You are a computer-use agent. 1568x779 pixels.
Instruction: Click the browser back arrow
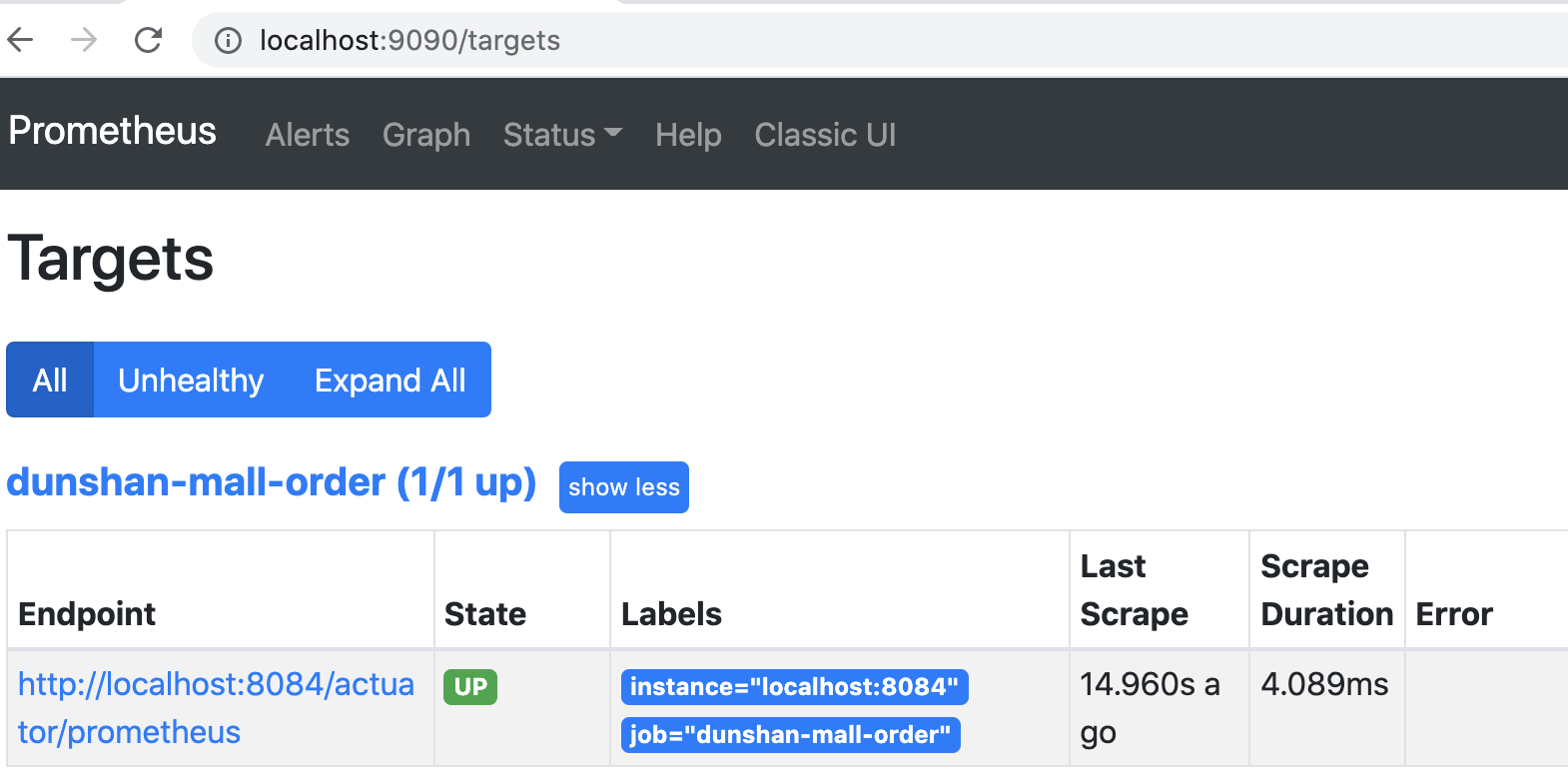[21, 40]
